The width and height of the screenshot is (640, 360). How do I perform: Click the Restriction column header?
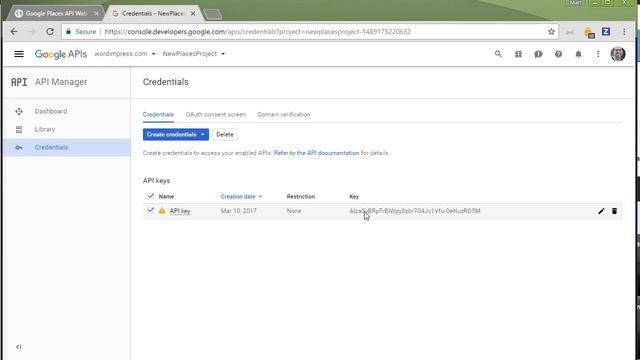[x=301, y=197]
